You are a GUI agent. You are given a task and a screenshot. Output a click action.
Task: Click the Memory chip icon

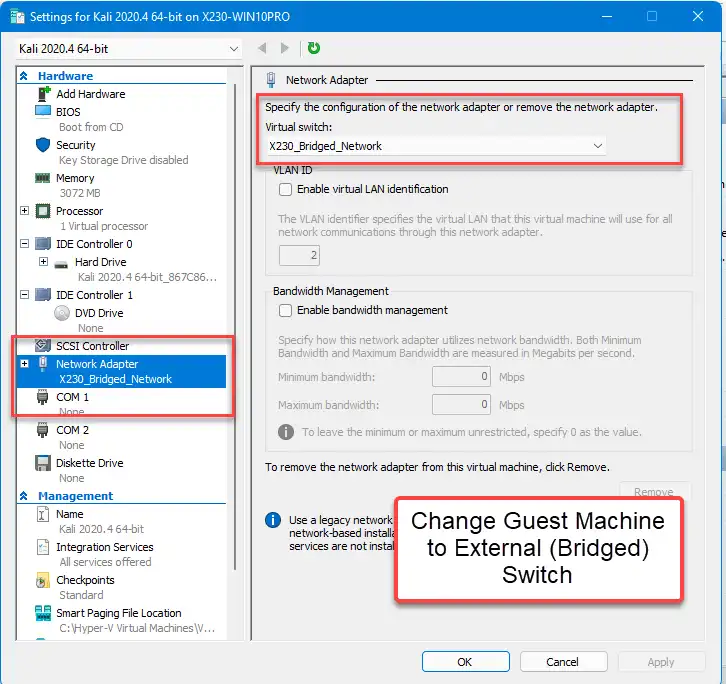43,178
